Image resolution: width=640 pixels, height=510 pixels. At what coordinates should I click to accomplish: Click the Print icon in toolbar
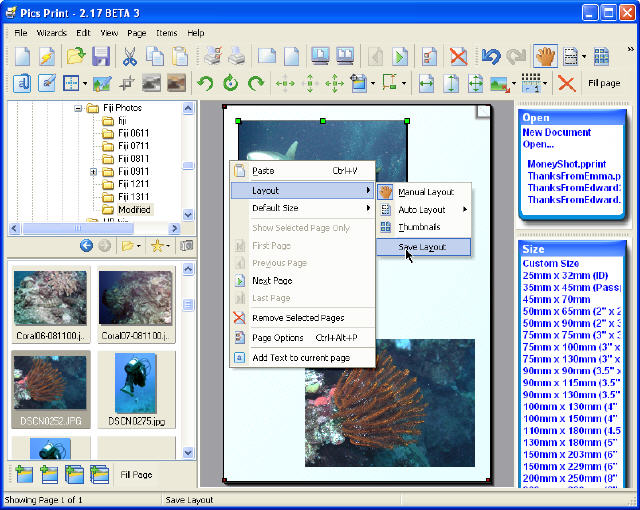[236, 57]
